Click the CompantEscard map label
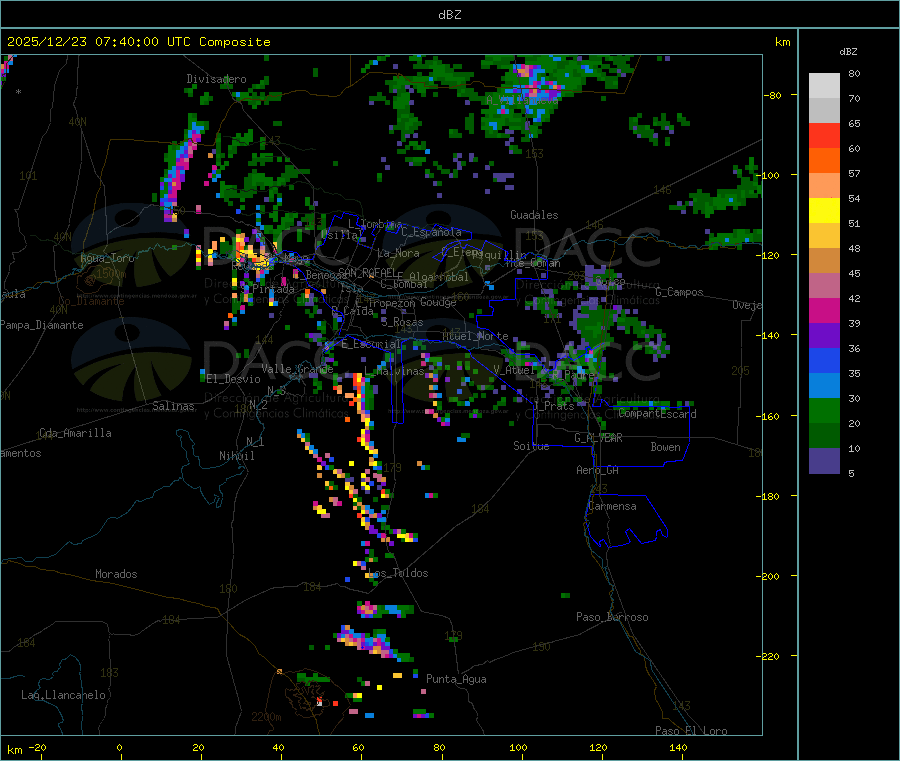This screenshot has width=900, height=761. (658, 414)
